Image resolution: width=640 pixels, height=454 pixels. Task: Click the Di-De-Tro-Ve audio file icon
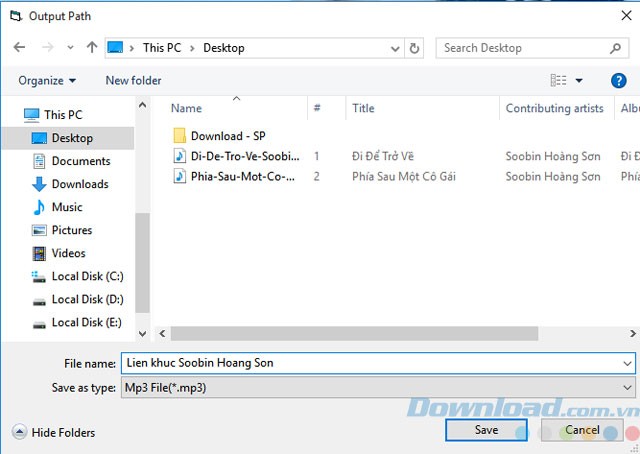(180, 156)
